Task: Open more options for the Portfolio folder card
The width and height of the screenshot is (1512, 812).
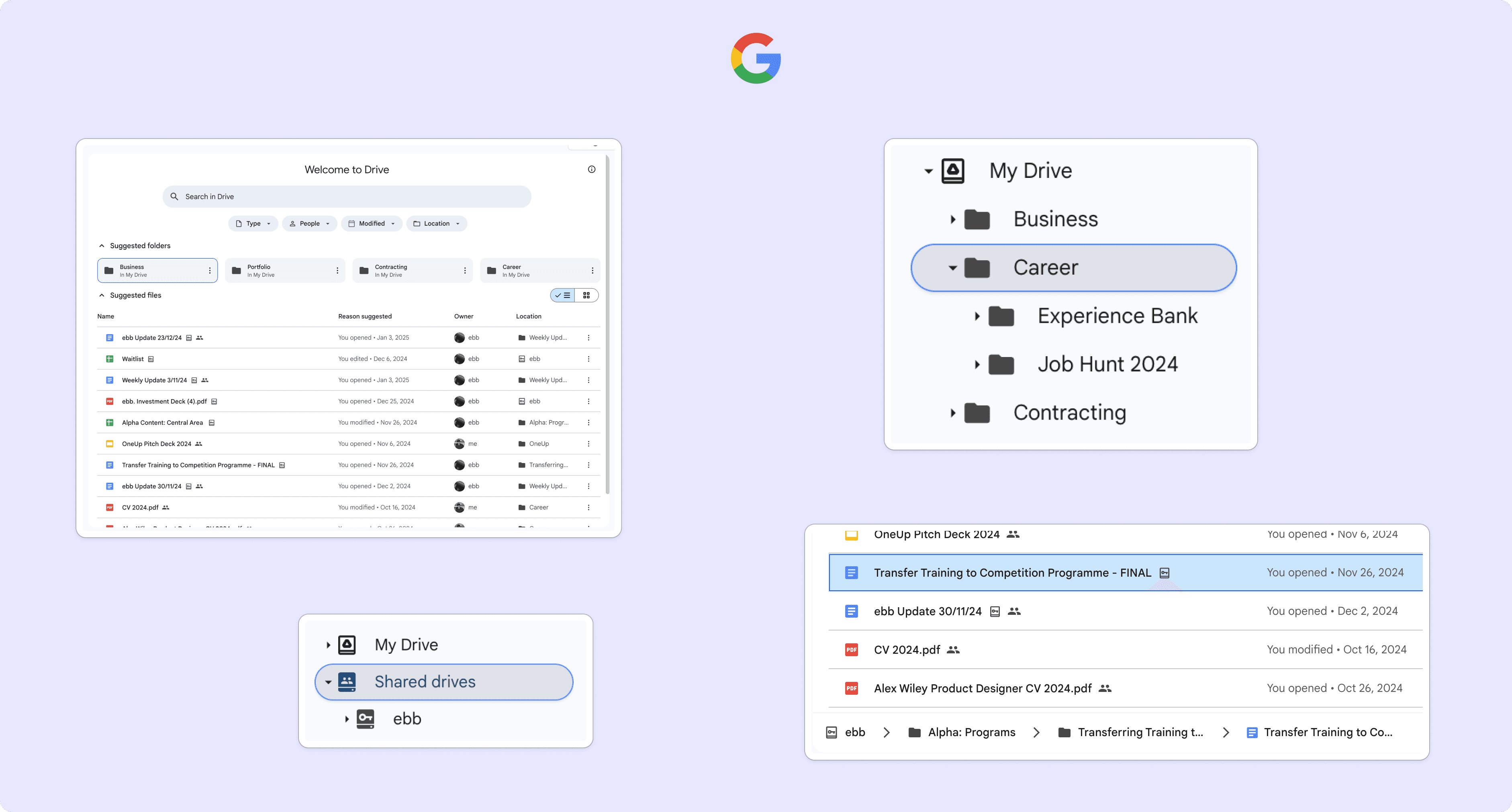Action: tap(337, 271)
